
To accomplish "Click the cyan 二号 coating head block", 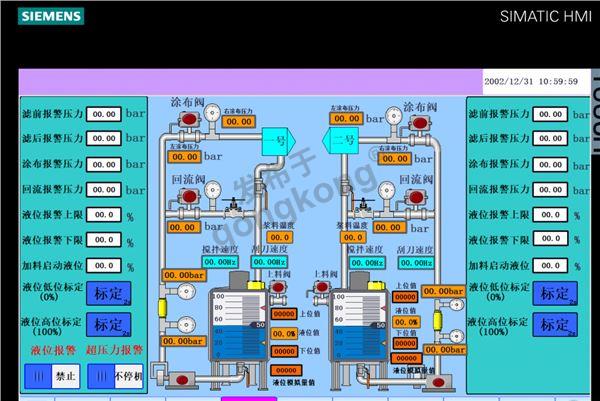I will pyautogui.click(x=340, y=140).
